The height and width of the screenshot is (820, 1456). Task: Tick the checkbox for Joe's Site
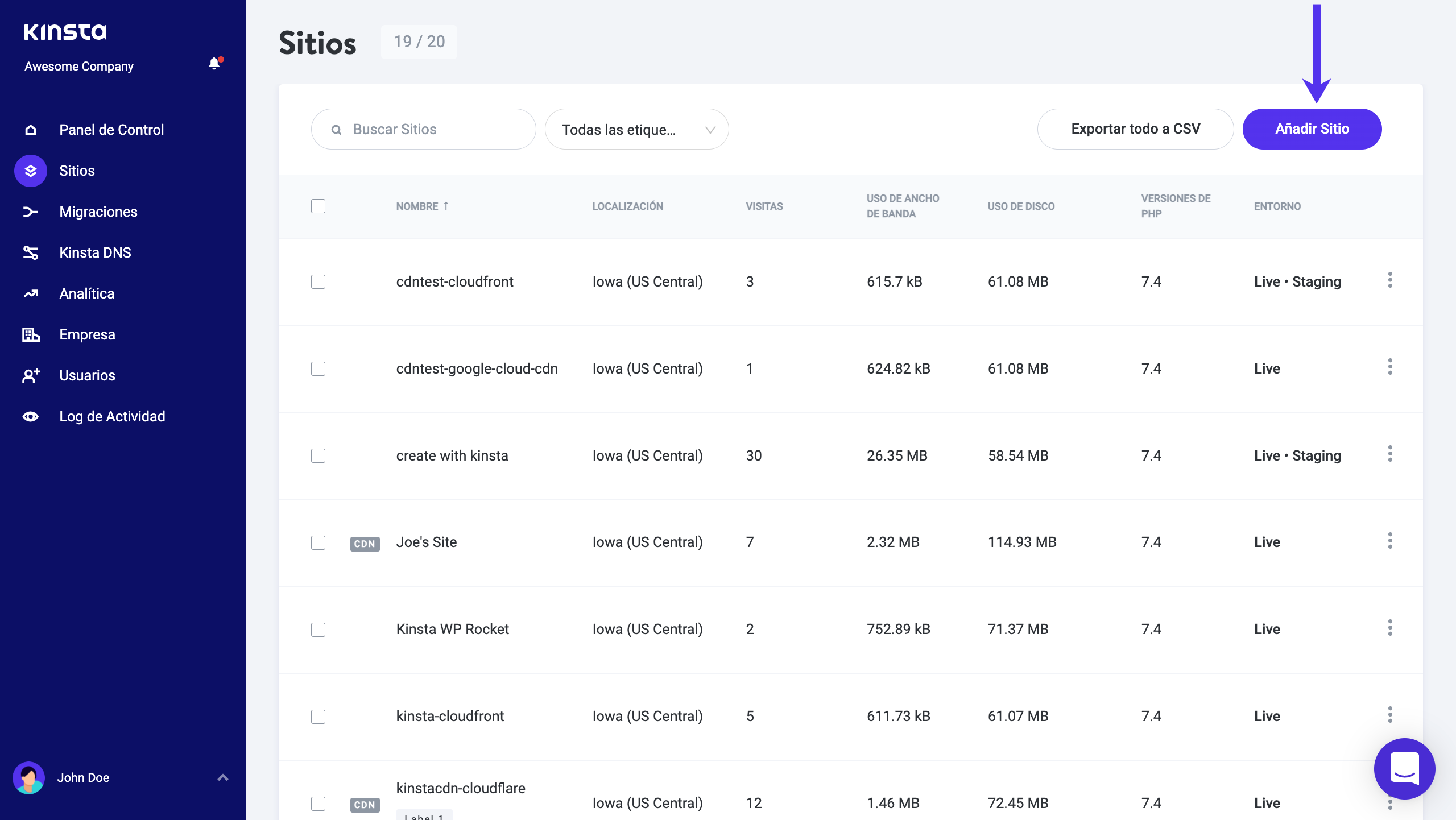coord(318,542)
